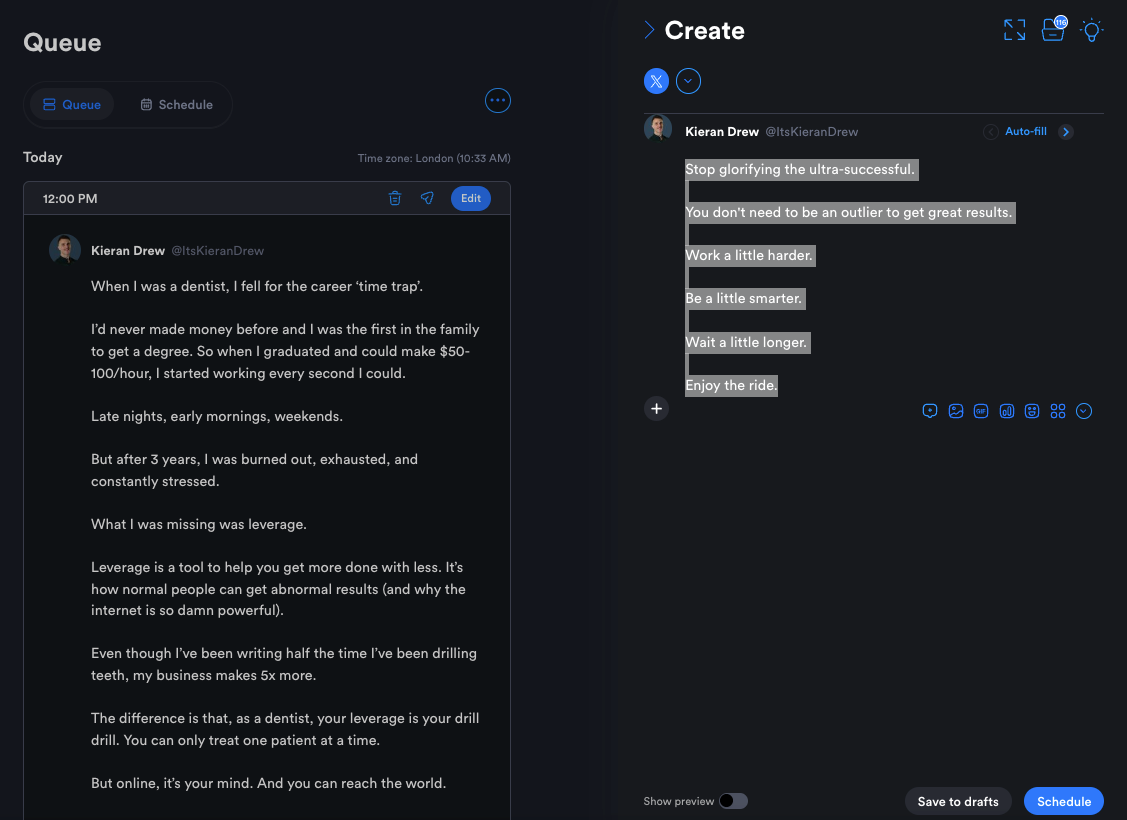1127x820 pixels.
Task: Add an image to the tweet
Action: [x=956, y=411]
